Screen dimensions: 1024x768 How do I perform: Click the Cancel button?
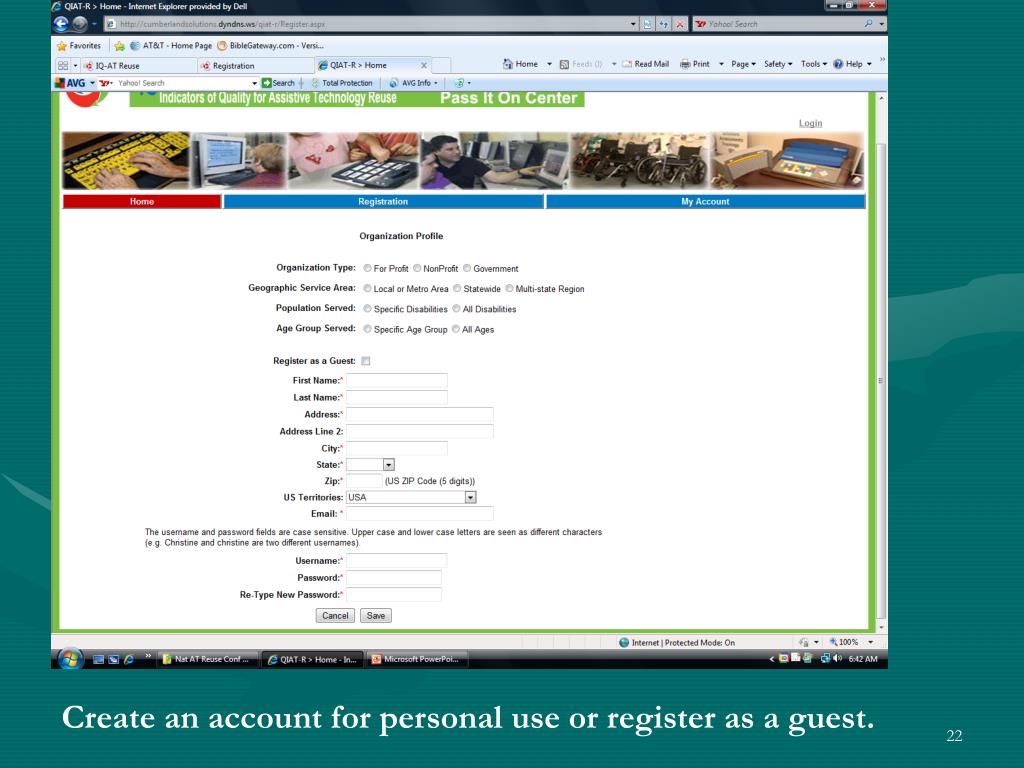coord(335,616)
